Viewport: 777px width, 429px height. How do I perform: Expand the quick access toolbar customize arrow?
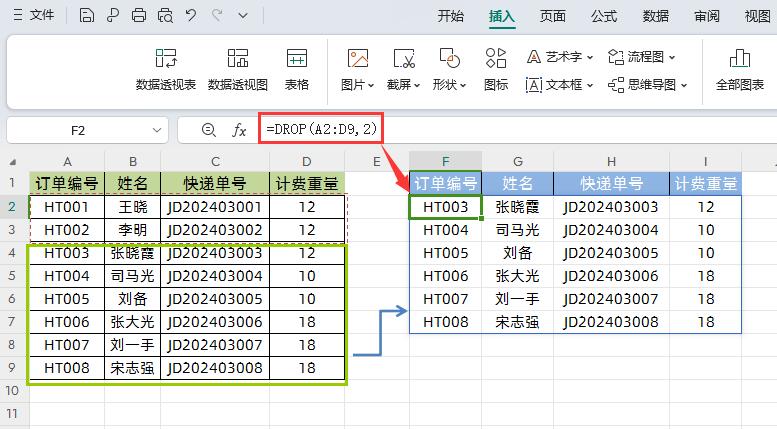coord(242,15)
